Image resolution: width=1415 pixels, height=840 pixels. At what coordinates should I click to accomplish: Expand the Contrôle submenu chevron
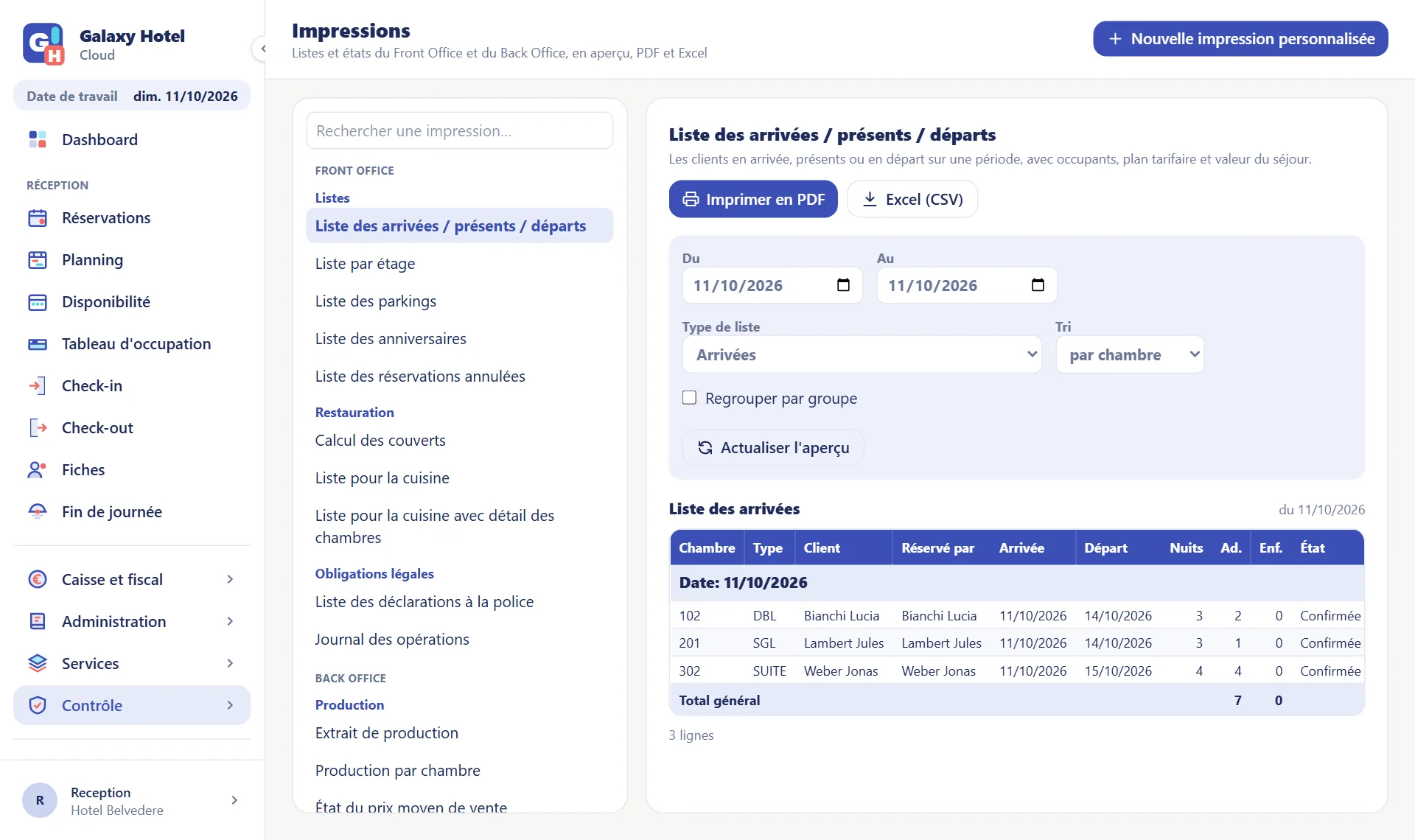(x=230, y=706)
